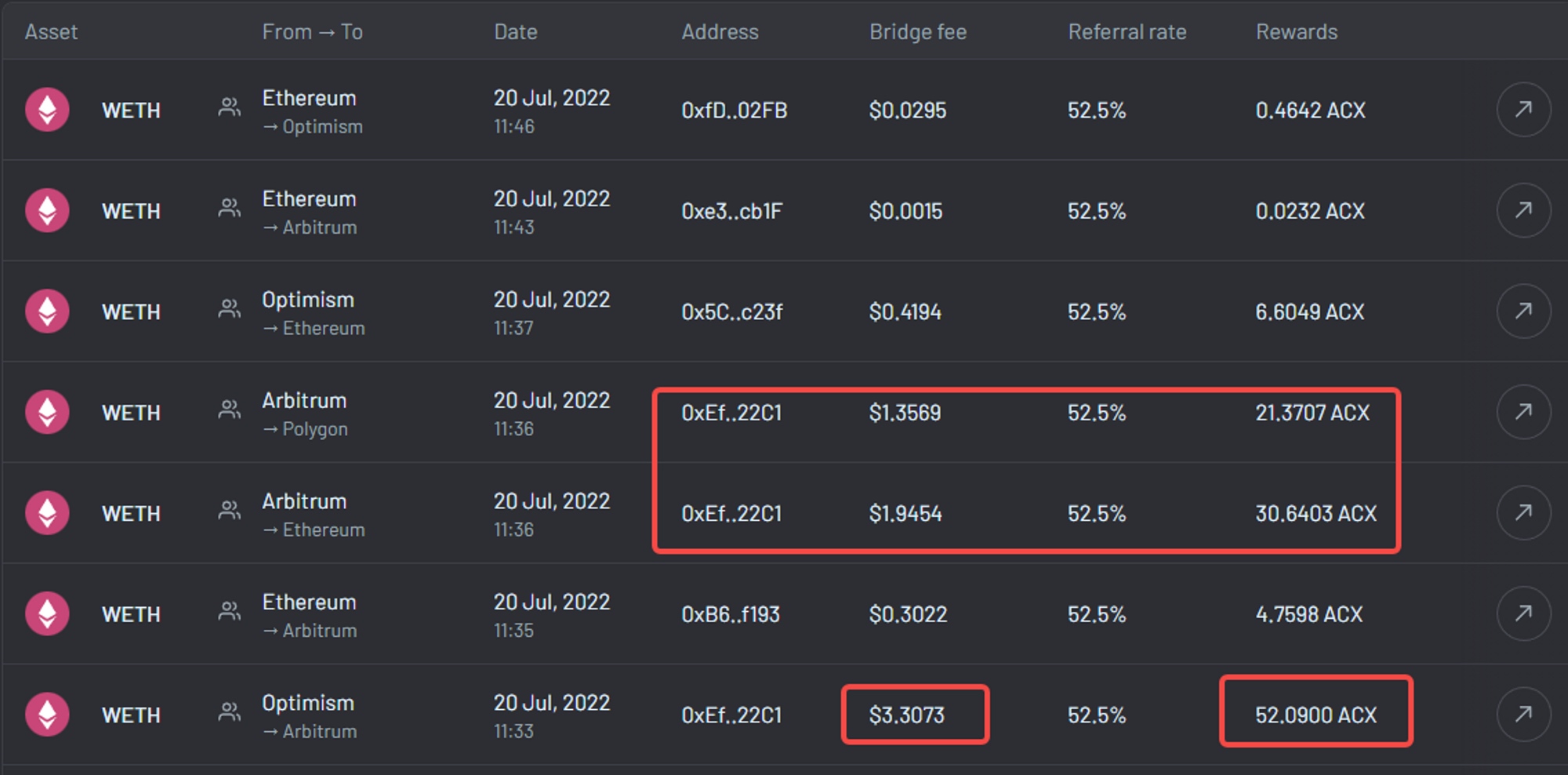The image size is (1568, 775).
Task: Select the Asset column header
Action: tap(51, 32)
